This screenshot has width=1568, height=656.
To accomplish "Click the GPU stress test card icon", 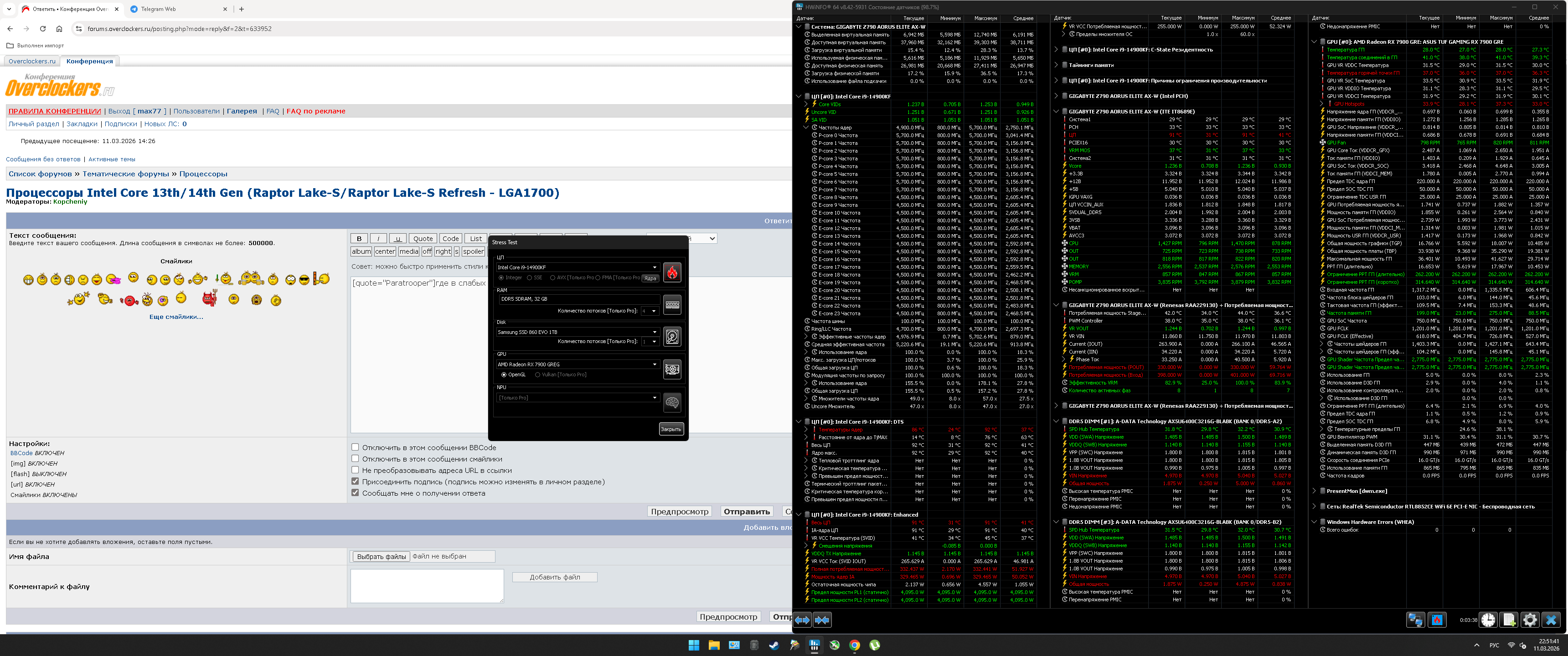I will (671, 369).
